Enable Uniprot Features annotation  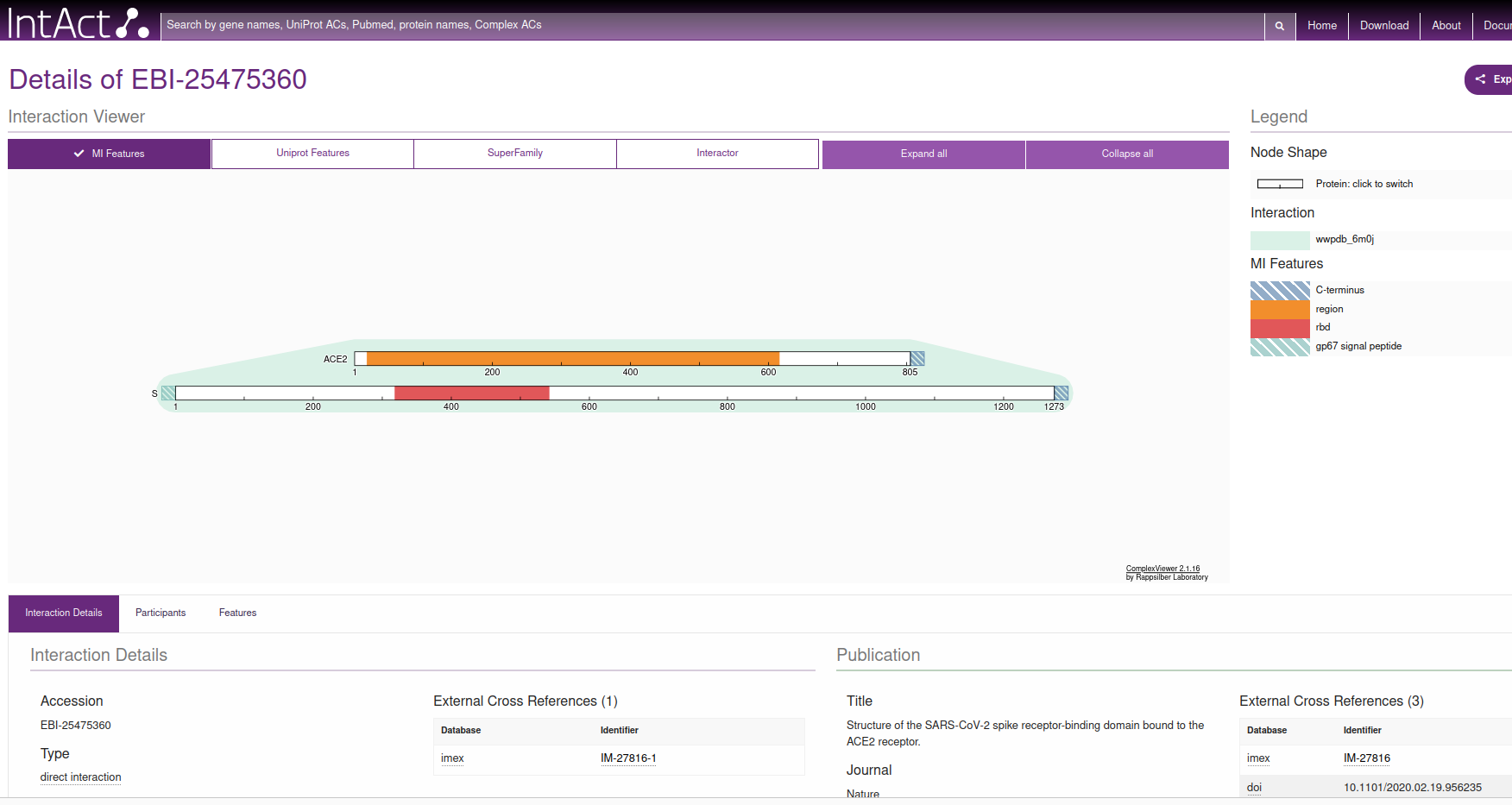[312, 154]
